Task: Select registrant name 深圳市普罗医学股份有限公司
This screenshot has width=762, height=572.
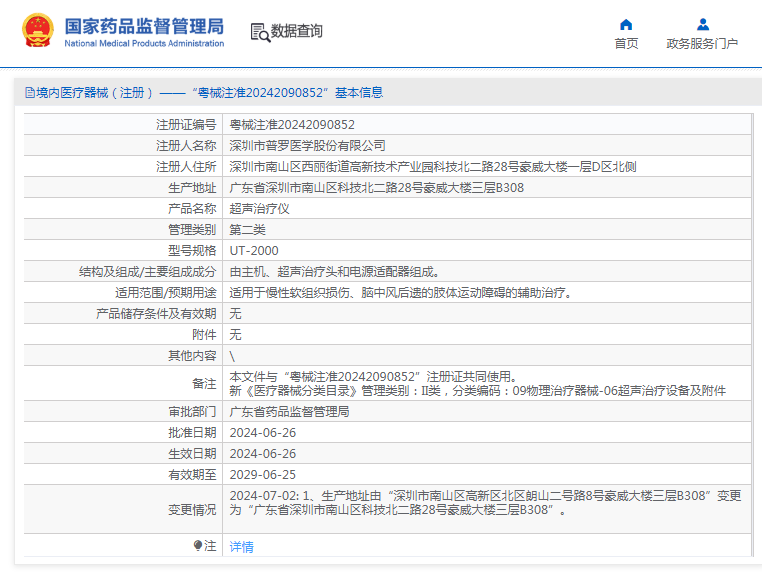Action: tap(308, 146)
